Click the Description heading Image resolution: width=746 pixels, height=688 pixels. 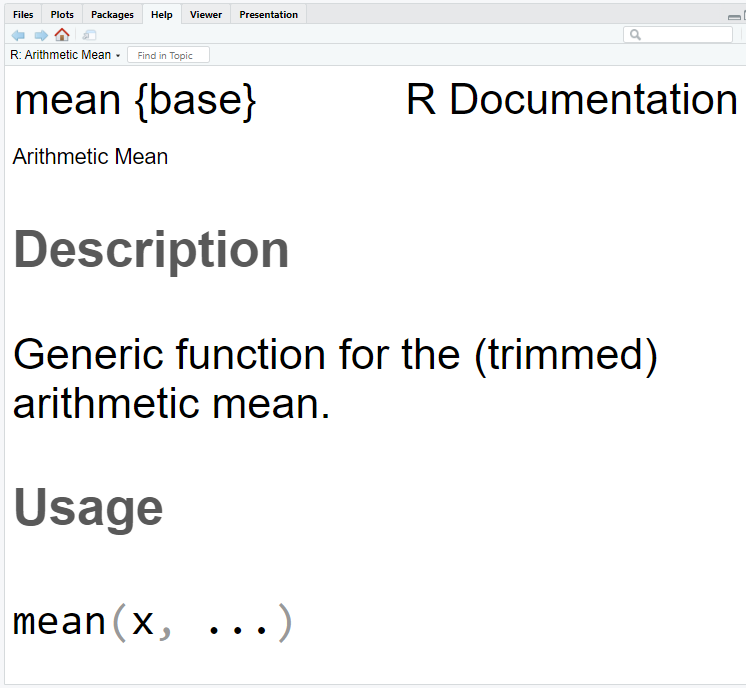pyautogui.click(x=151, y=250)
